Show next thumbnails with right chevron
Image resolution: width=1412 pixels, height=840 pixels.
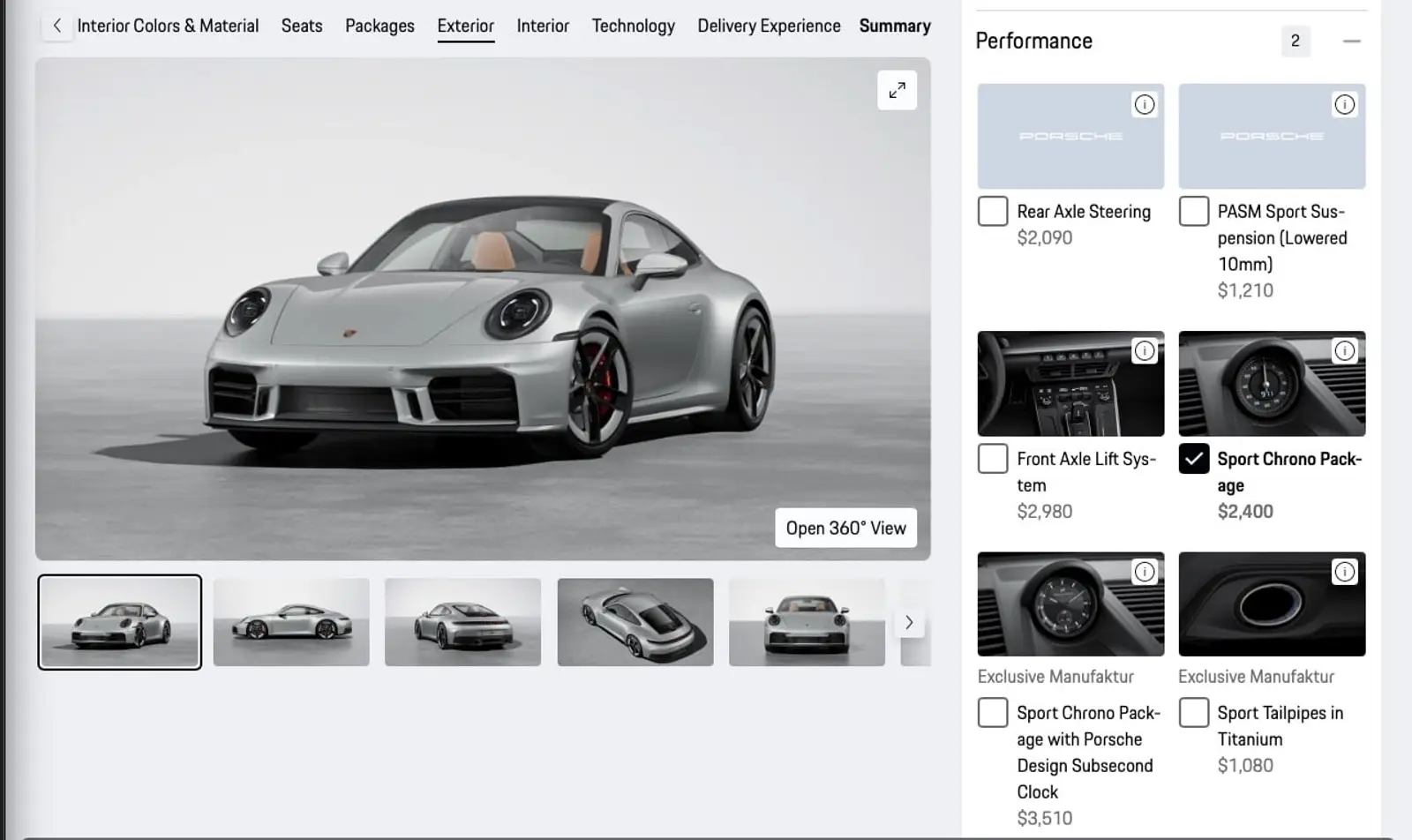click(909, 623)
